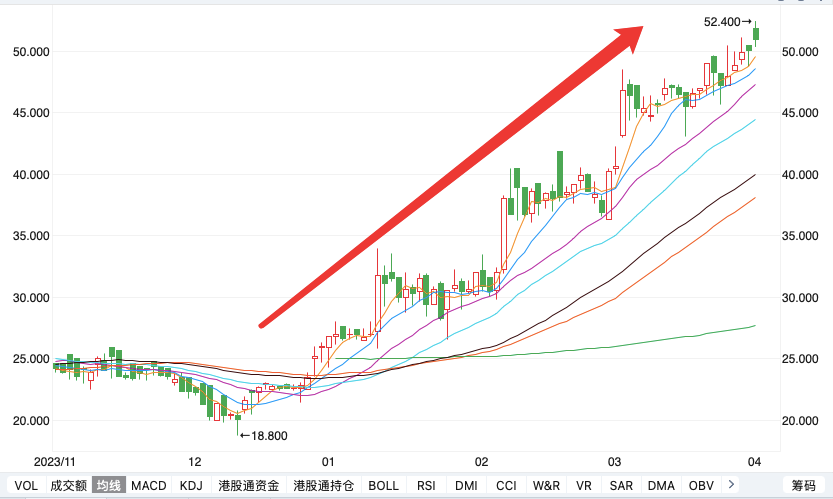Switch to the 成交额 indicator tab
The width and height of the screenshot is (833, 499).
tap(68, 486)
